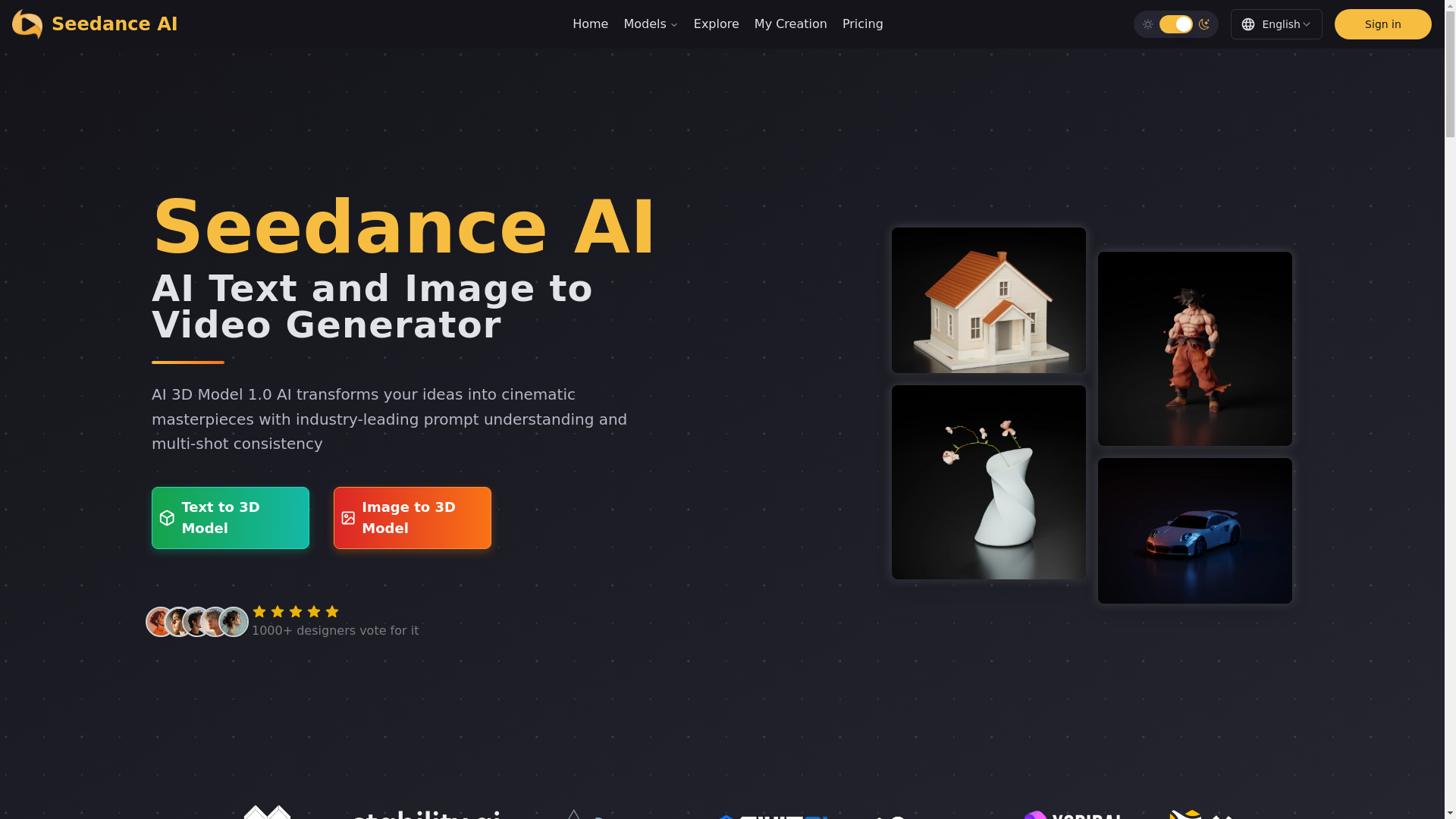Click the cube icon on Text to 3D Model
The image size is (1456, 819).
point(167,518)
